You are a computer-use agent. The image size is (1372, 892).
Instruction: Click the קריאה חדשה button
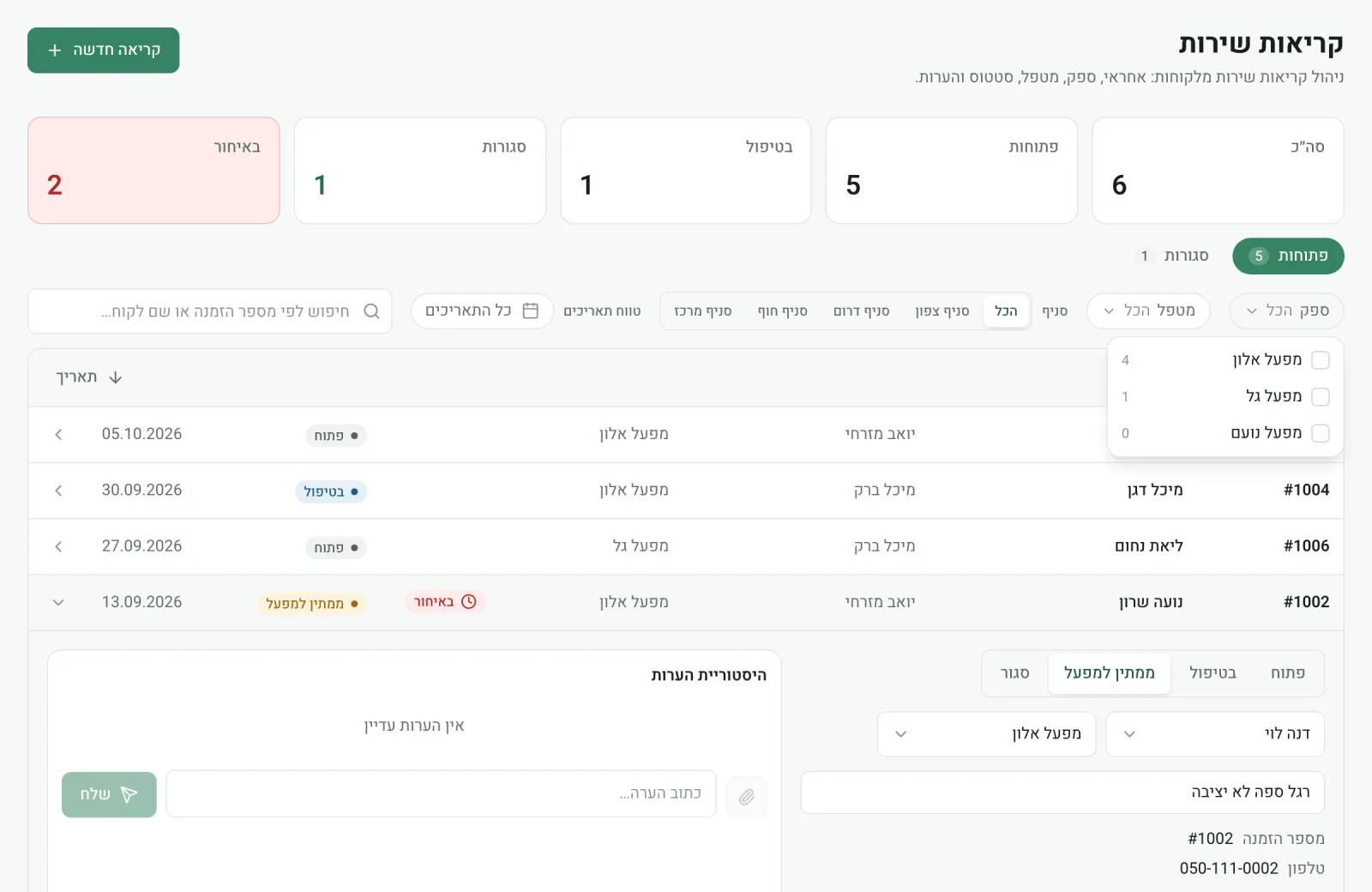103,51
